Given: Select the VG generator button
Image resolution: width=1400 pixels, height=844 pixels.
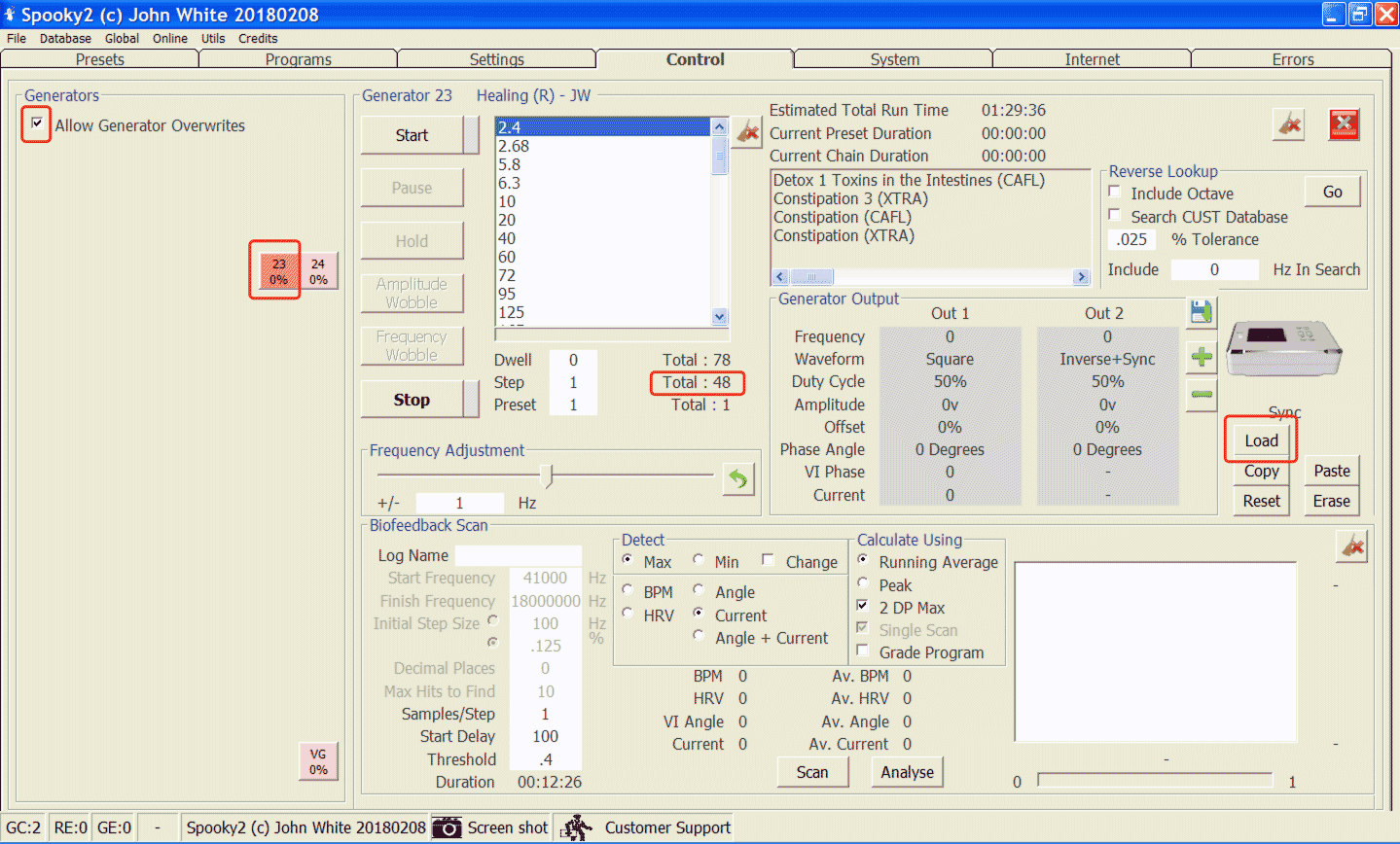Looking at the screenshot, I should 318,761.
